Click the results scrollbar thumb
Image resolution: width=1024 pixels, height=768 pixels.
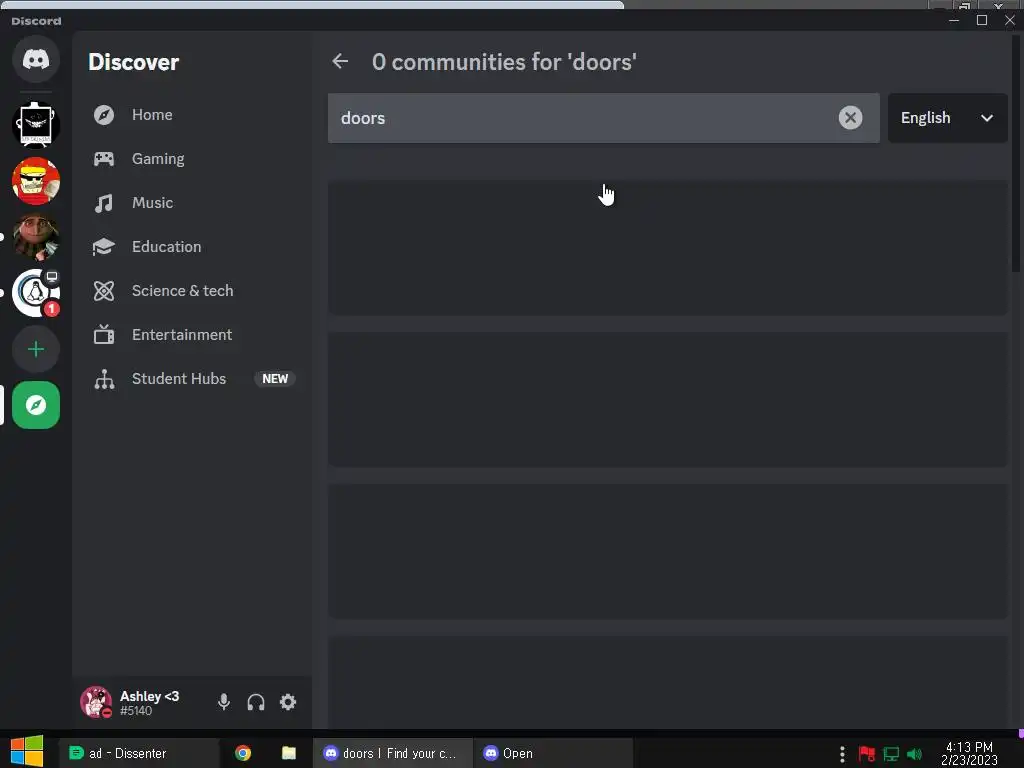1016,152
